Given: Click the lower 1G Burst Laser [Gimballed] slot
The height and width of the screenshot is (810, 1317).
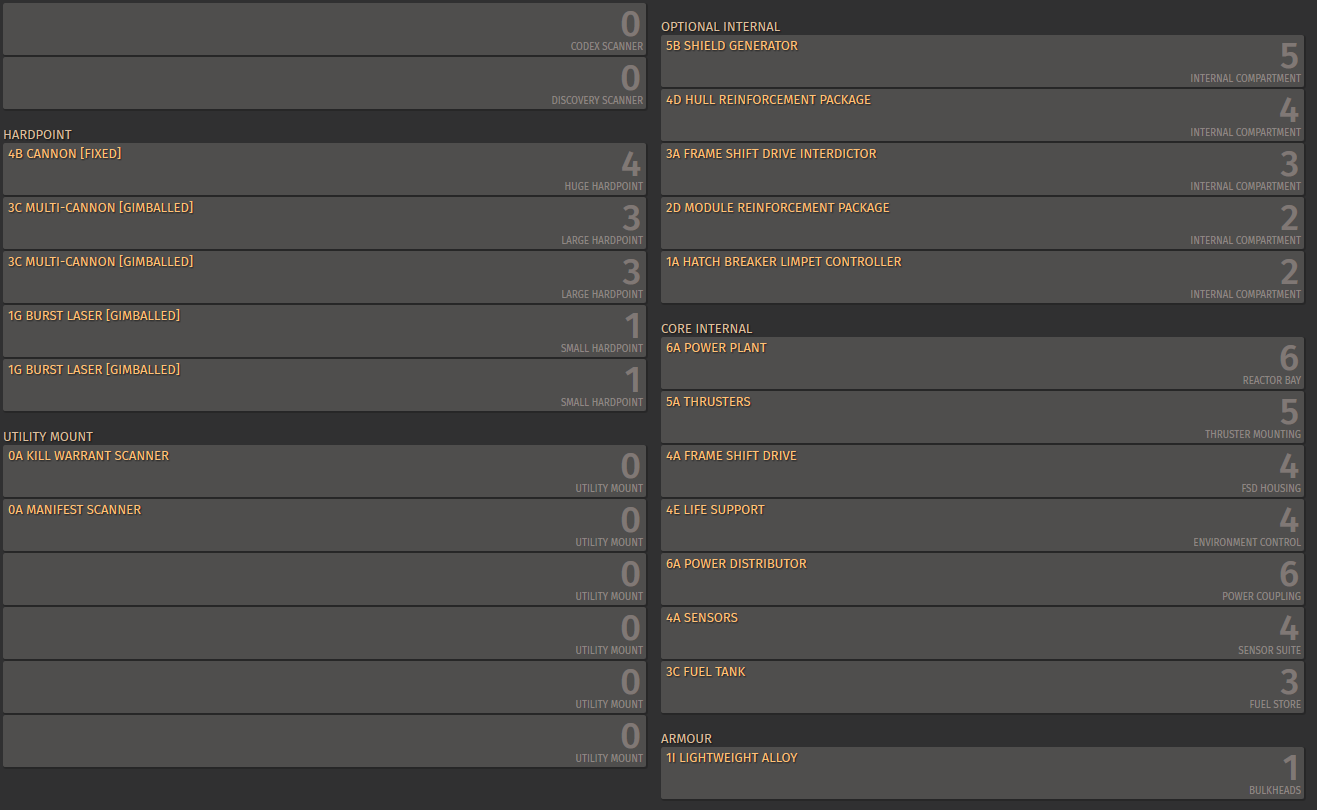Looking at the screenshot, I should 324,385.
